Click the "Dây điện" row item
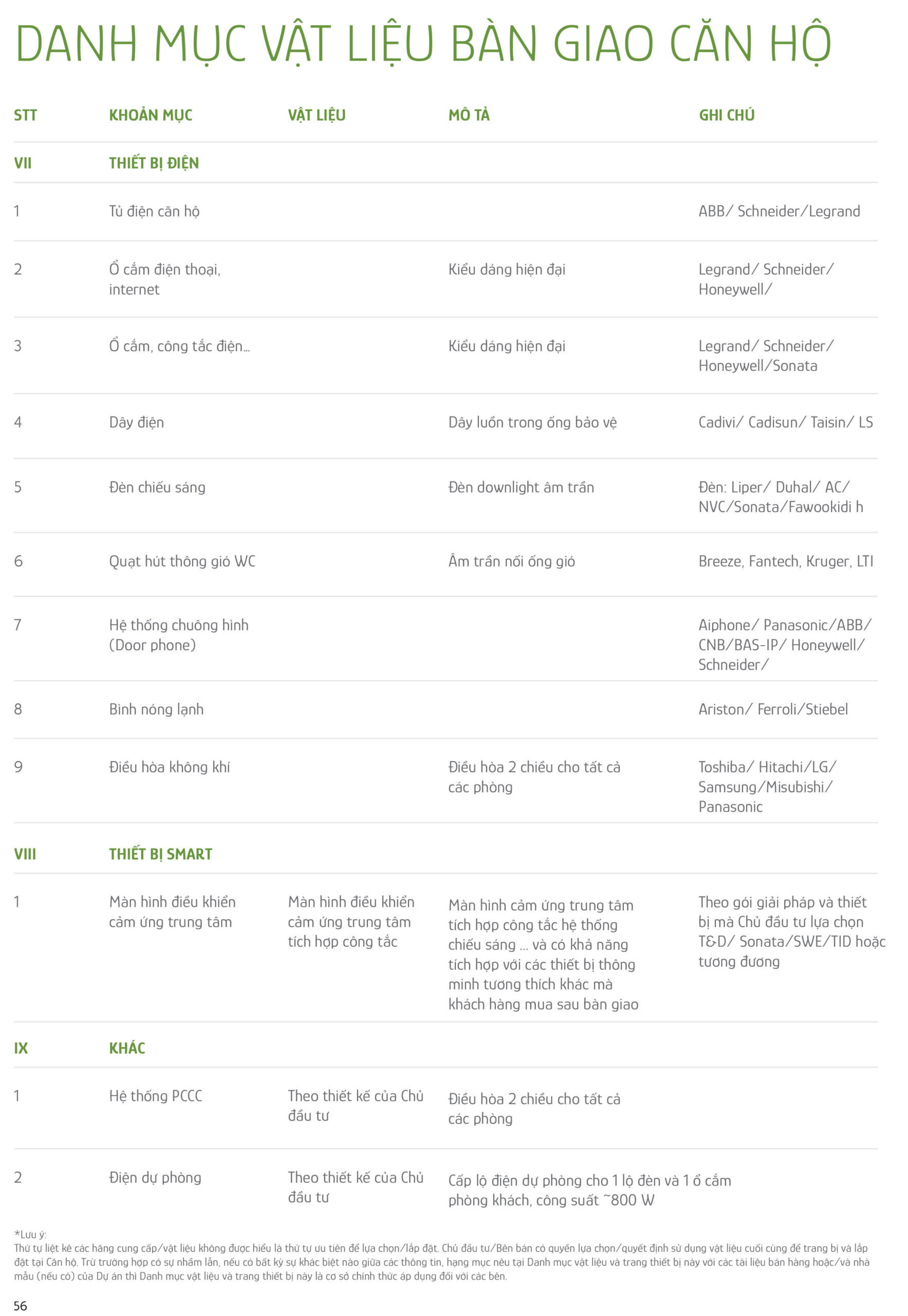908x1316 pixels. (137, 423)
